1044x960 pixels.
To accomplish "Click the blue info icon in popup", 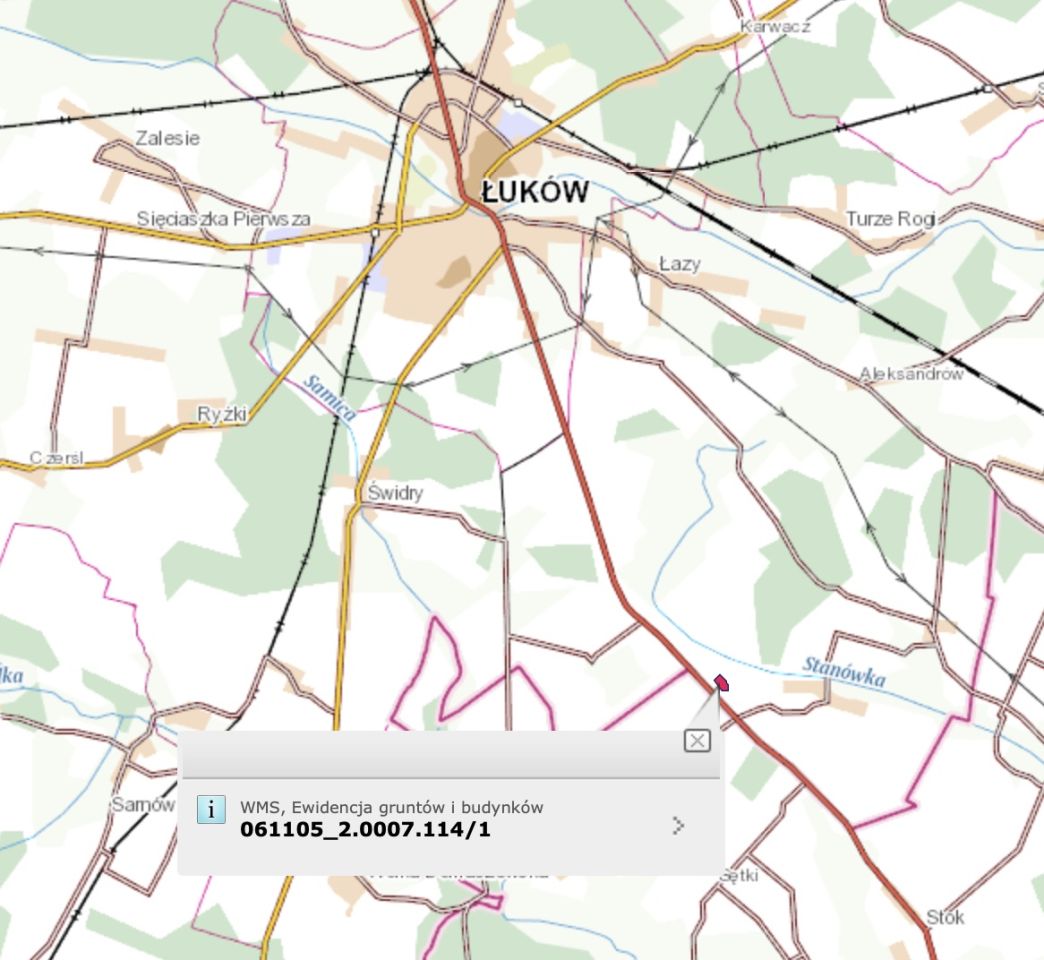I will (211, 810).
